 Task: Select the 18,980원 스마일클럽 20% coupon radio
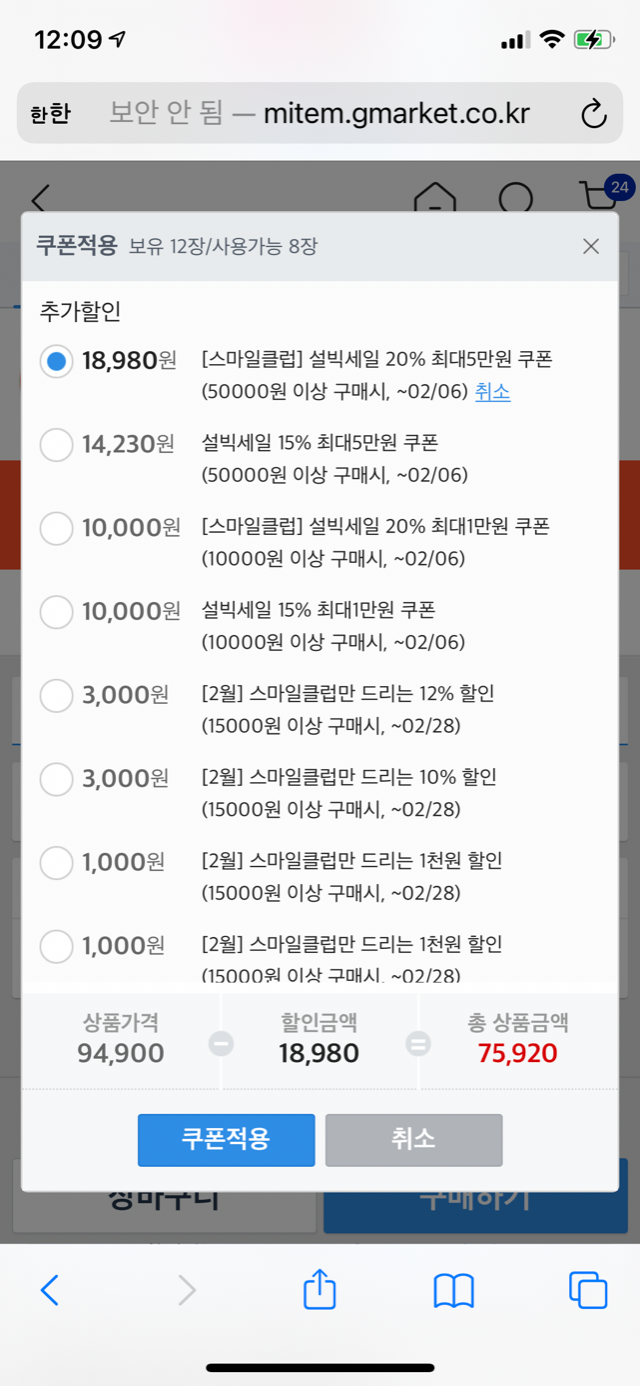click(57, 361)
